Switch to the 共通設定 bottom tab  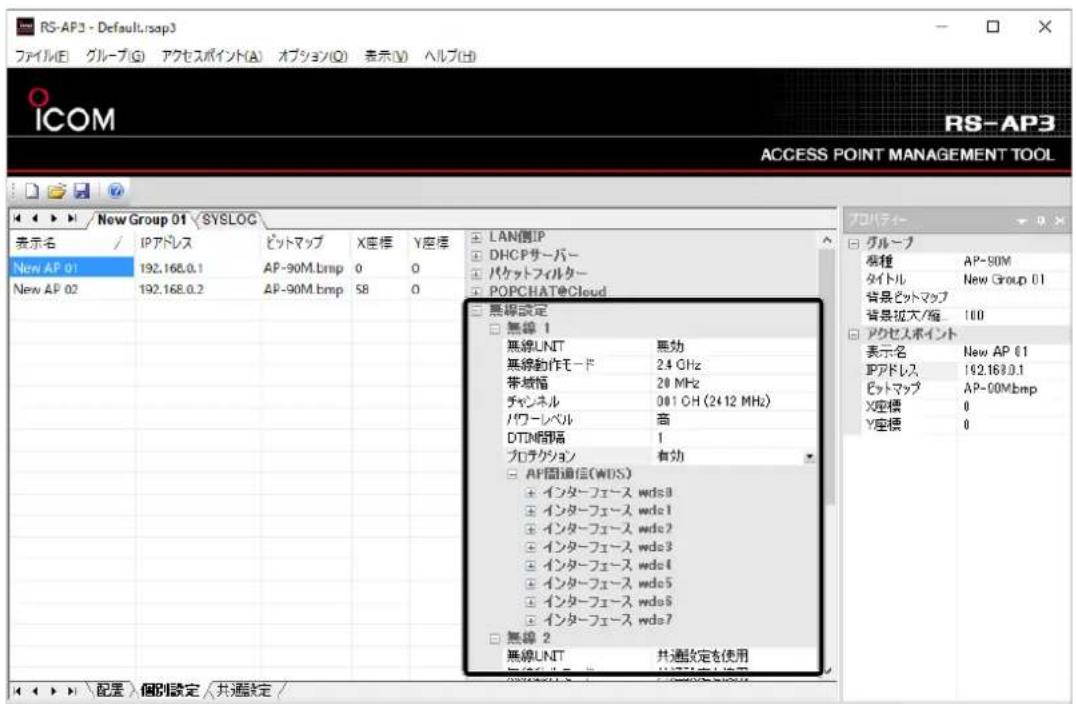244,690
